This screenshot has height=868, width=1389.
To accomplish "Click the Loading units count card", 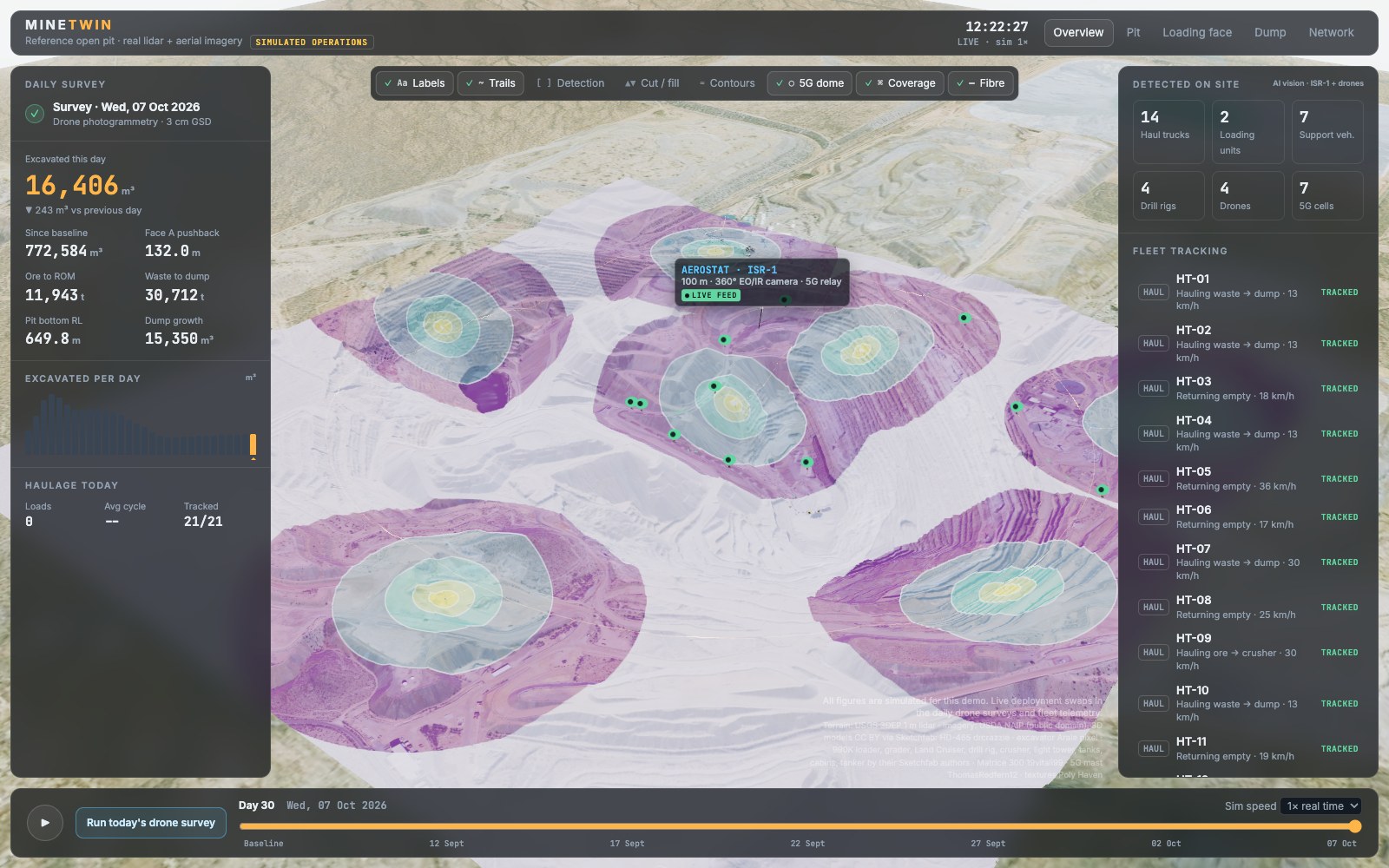I will coord(1247,132).
